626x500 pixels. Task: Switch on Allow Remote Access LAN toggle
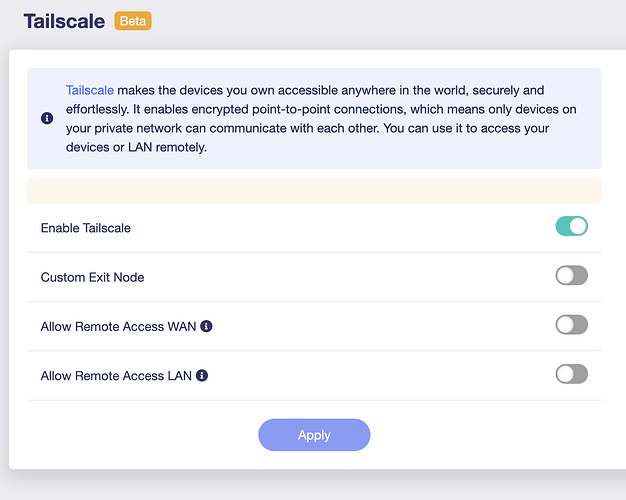[571, 375]
